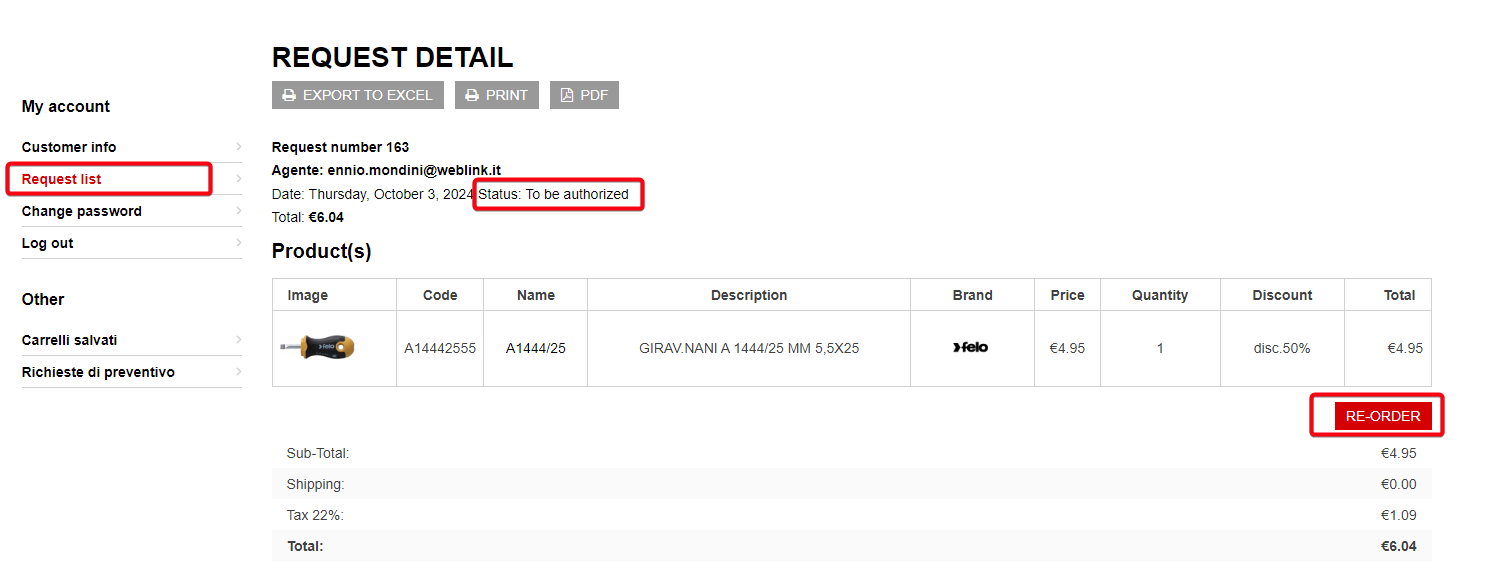1491x577 pixels.
Task: Open Richieste di preventivo link
Action: [98, 372]
